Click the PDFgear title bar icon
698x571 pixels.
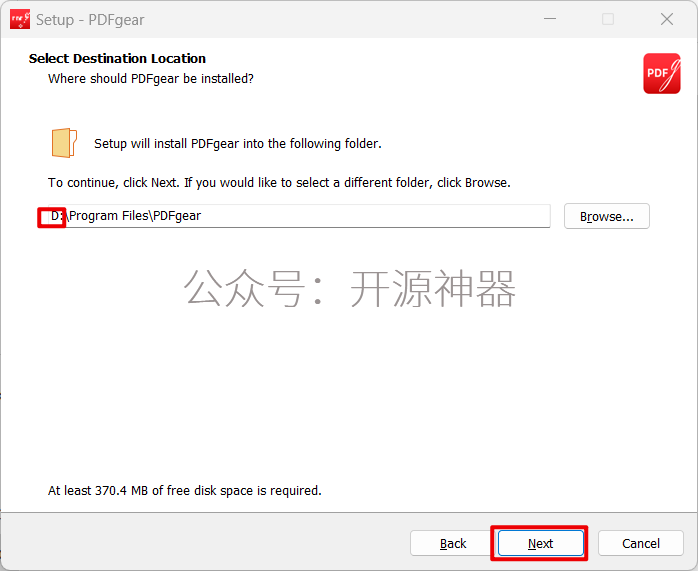(x=20, y=19)
